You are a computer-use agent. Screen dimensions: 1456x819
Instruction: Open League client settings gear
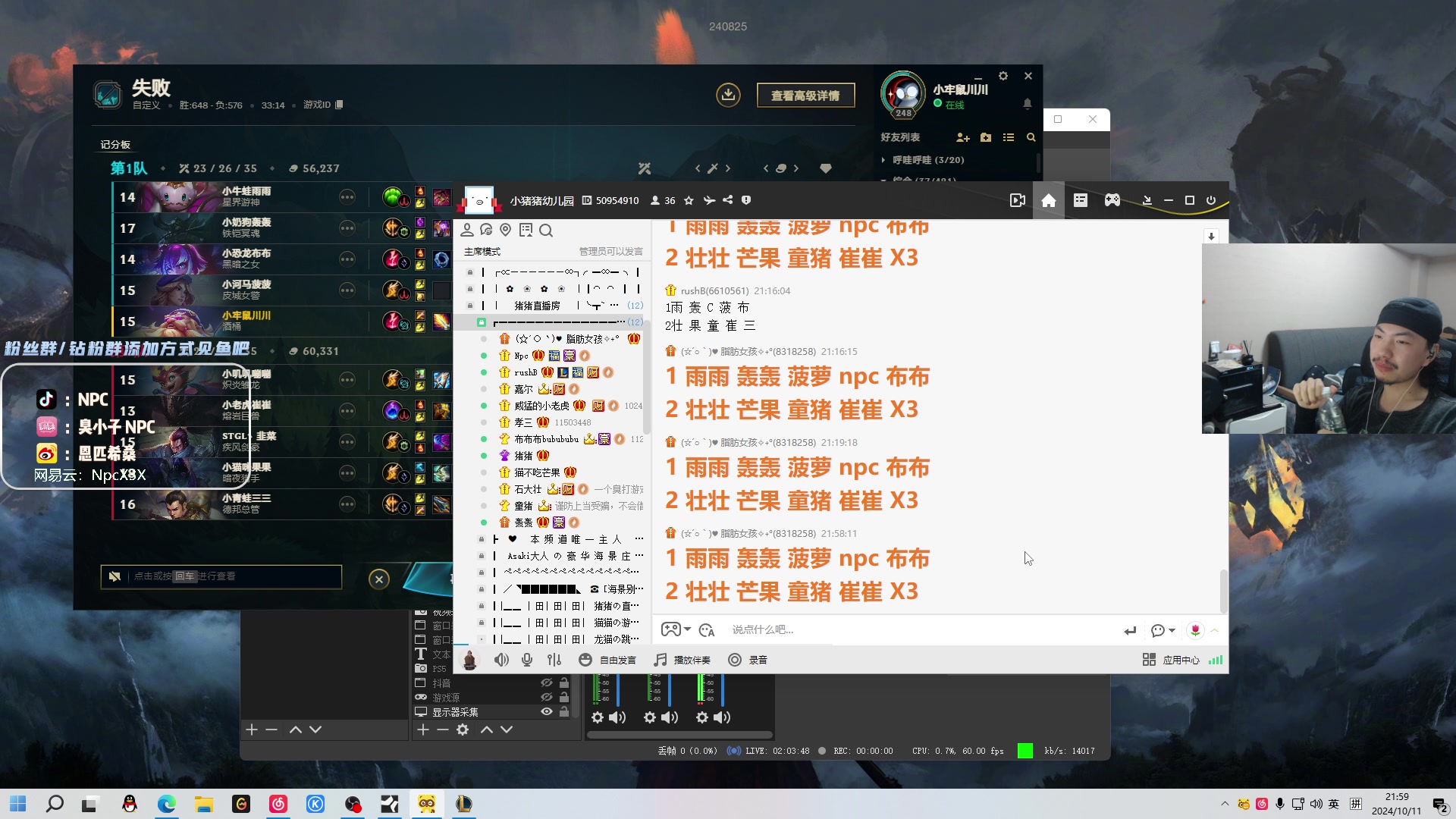(x=1003, y=76)
